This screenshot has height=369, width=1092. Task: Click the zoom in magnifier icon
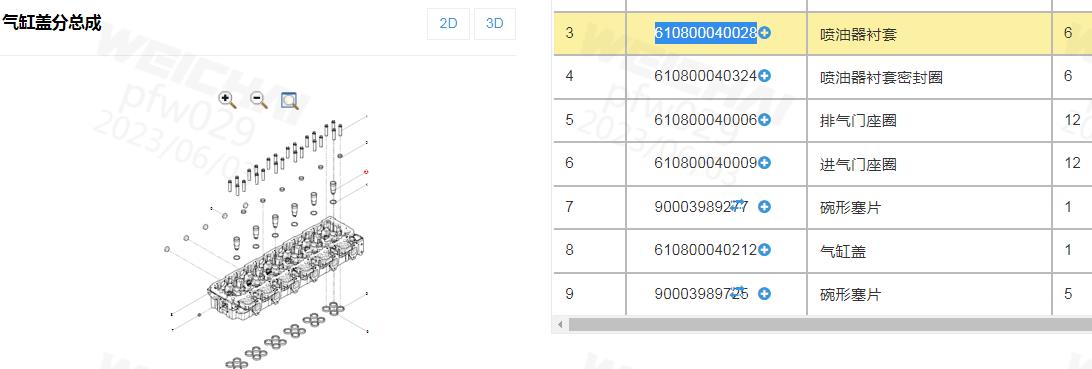pyautogui.click(x=227, y=100)
